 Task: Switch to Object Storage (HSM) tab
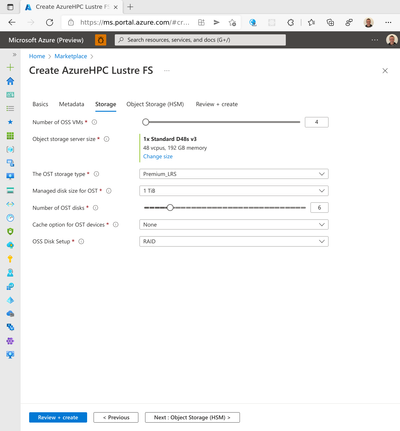(155, 104)
